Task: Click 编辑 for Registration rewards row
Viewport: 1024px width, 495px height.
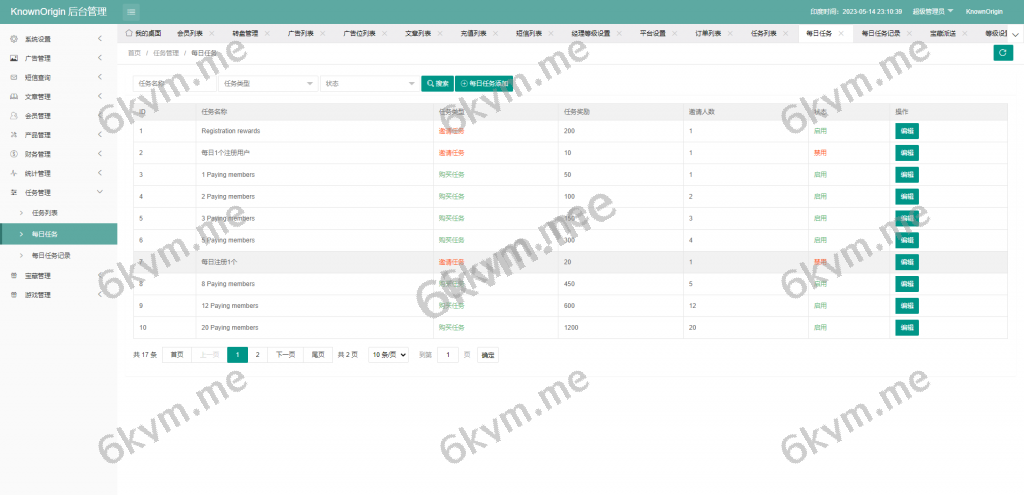Action: click(x=906, y=131)
